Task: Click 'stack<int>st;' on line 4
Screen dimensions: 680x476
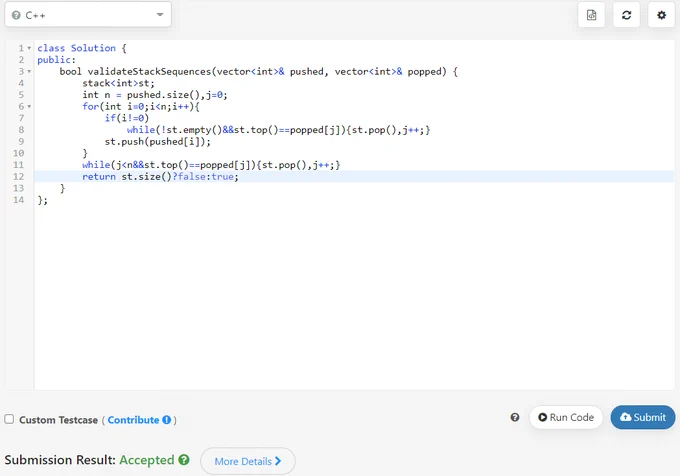Action: pos(118,83)
